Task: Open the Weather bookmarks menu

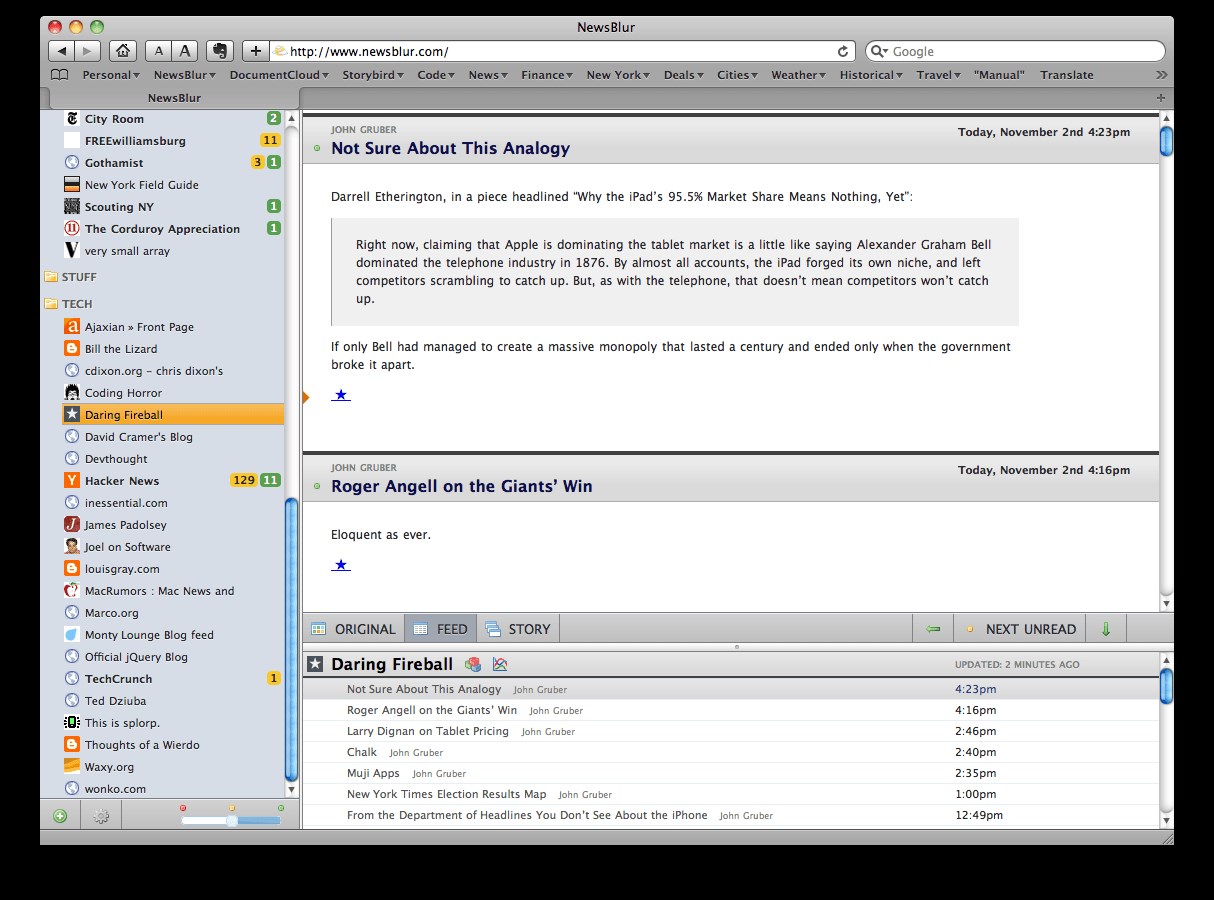Action: pyautogui.click(x=799, y=75)
